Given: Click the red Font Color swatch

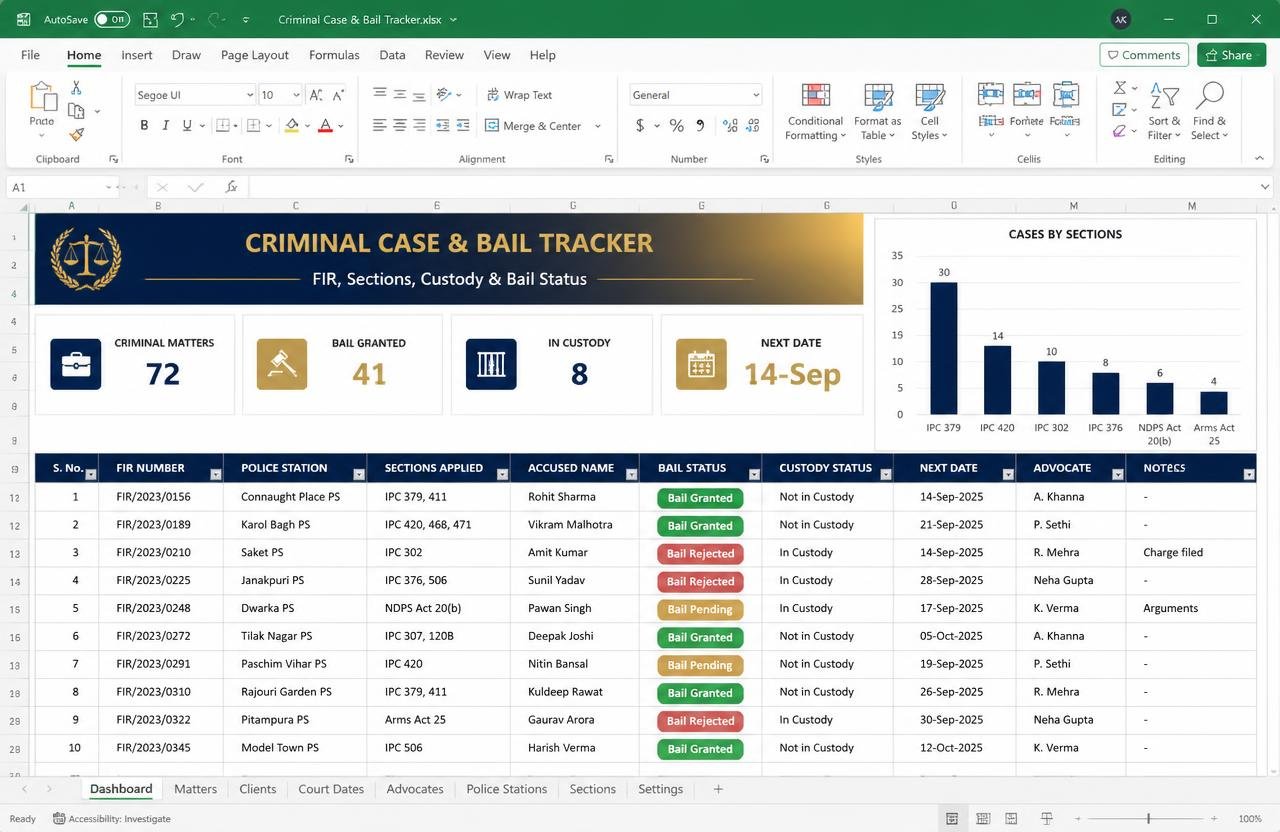Looking at the screenshot, I should [x=325, y=126].
